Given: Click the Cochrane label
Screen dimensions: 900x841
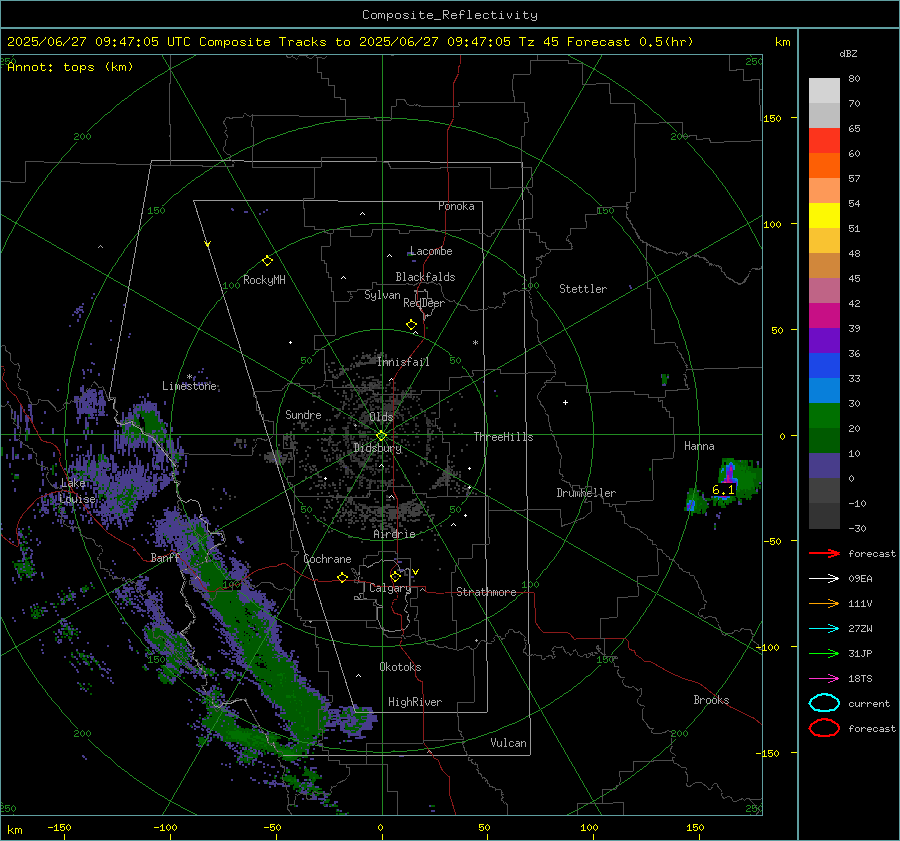Looking at the screenshot, I should pos(327,559).
